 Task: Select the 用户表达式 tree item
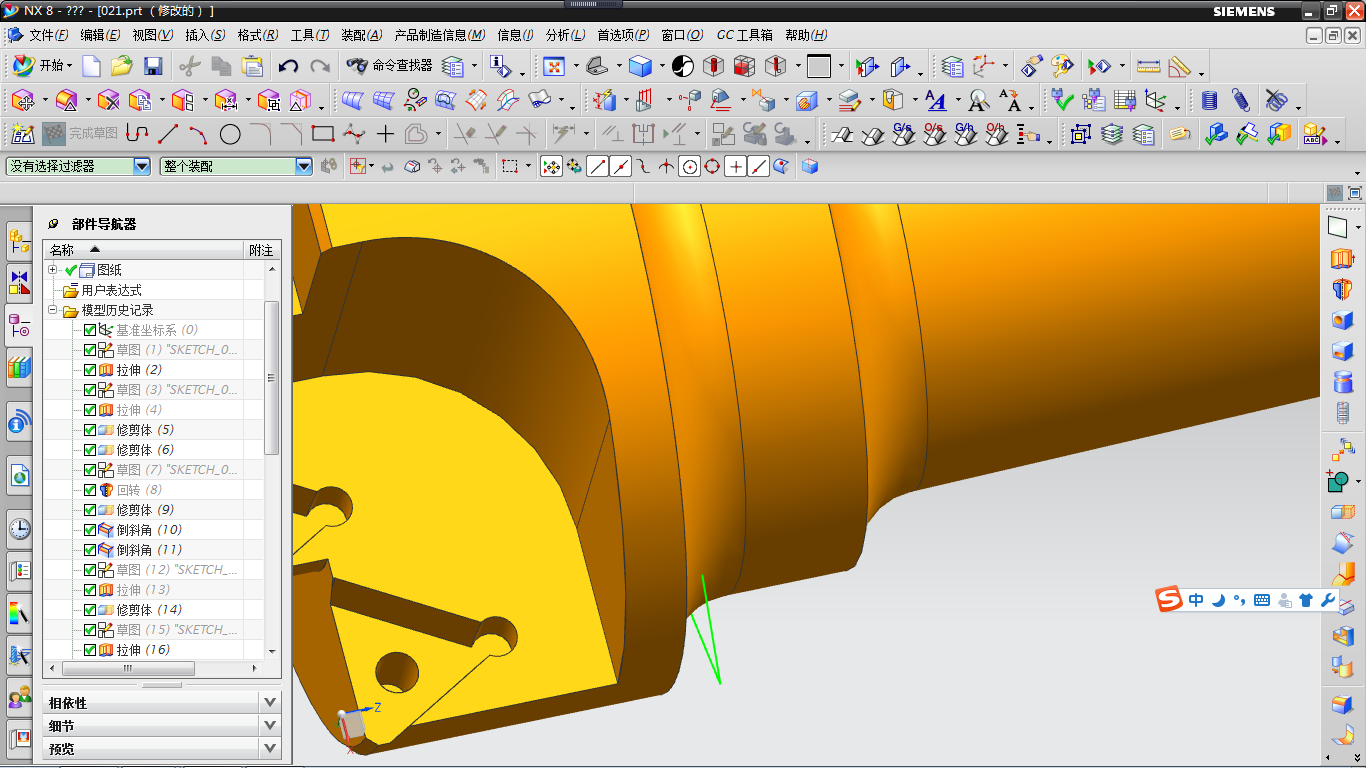pos(112,290)
